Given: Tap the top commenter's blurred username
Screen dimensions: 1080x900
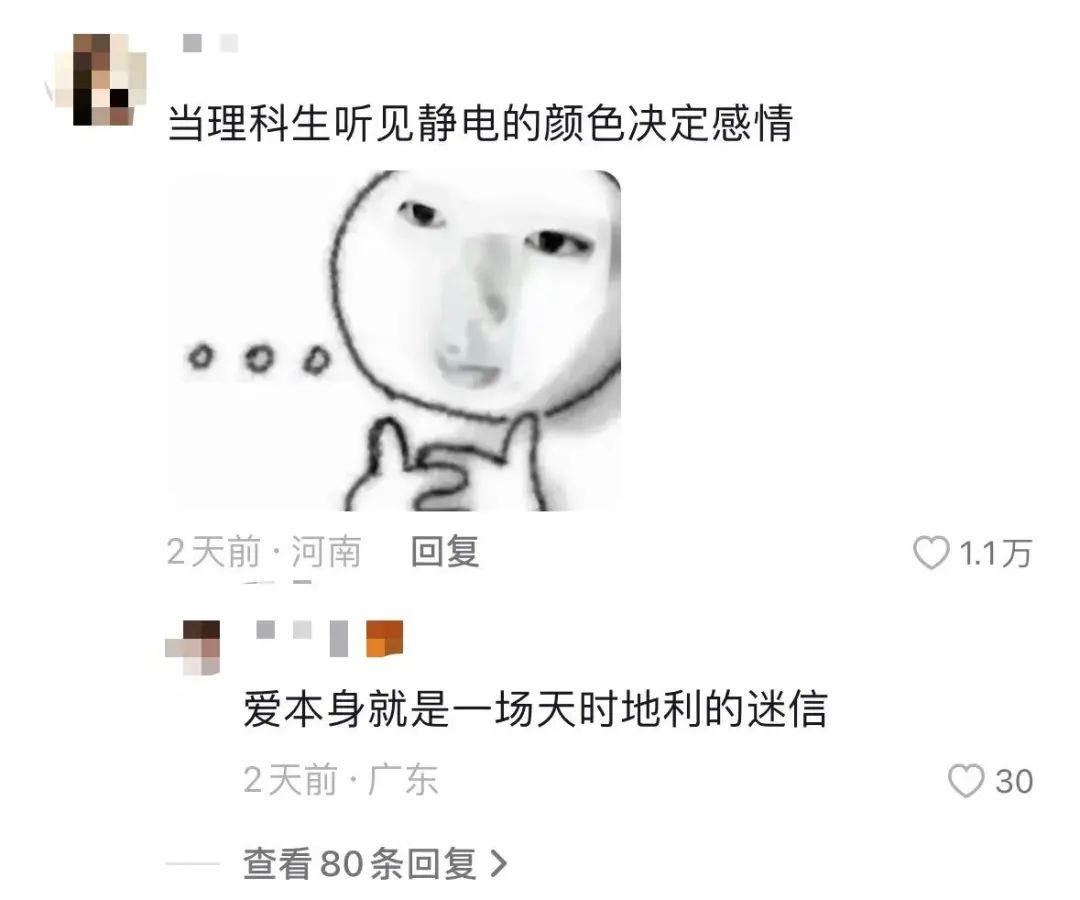Looking at the screenshot, I should coord(211,43).
